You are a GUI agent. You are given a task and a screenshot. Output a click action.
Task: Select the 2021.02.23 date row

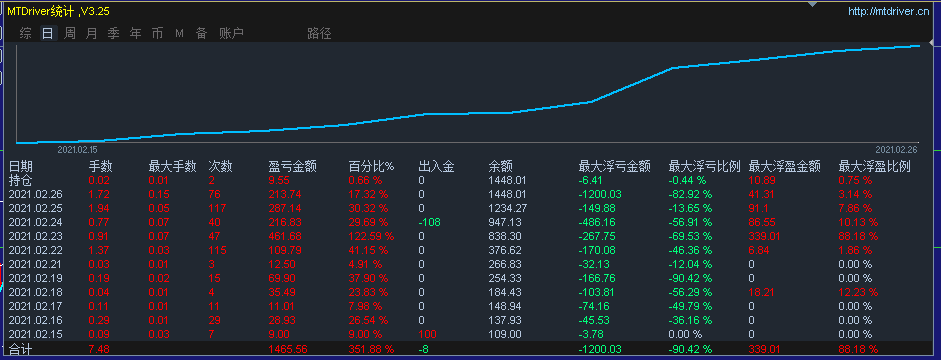coord(35,236)
